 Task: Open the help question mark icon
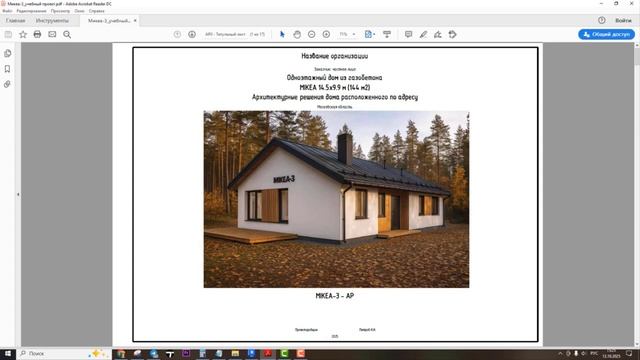(602, 20)
